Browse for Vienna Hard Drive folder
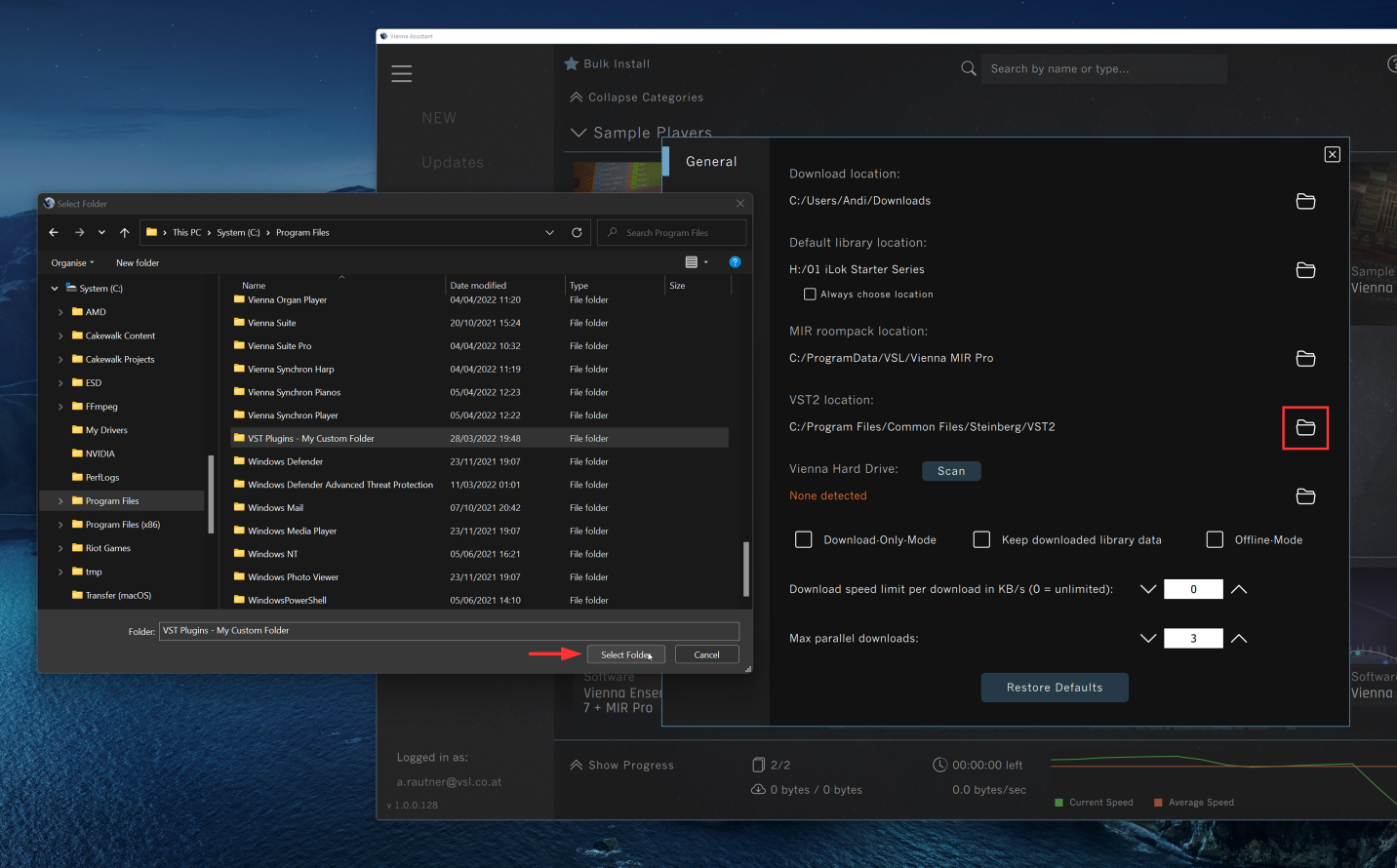1397x868 pixels. click(x=1305, y=496)
